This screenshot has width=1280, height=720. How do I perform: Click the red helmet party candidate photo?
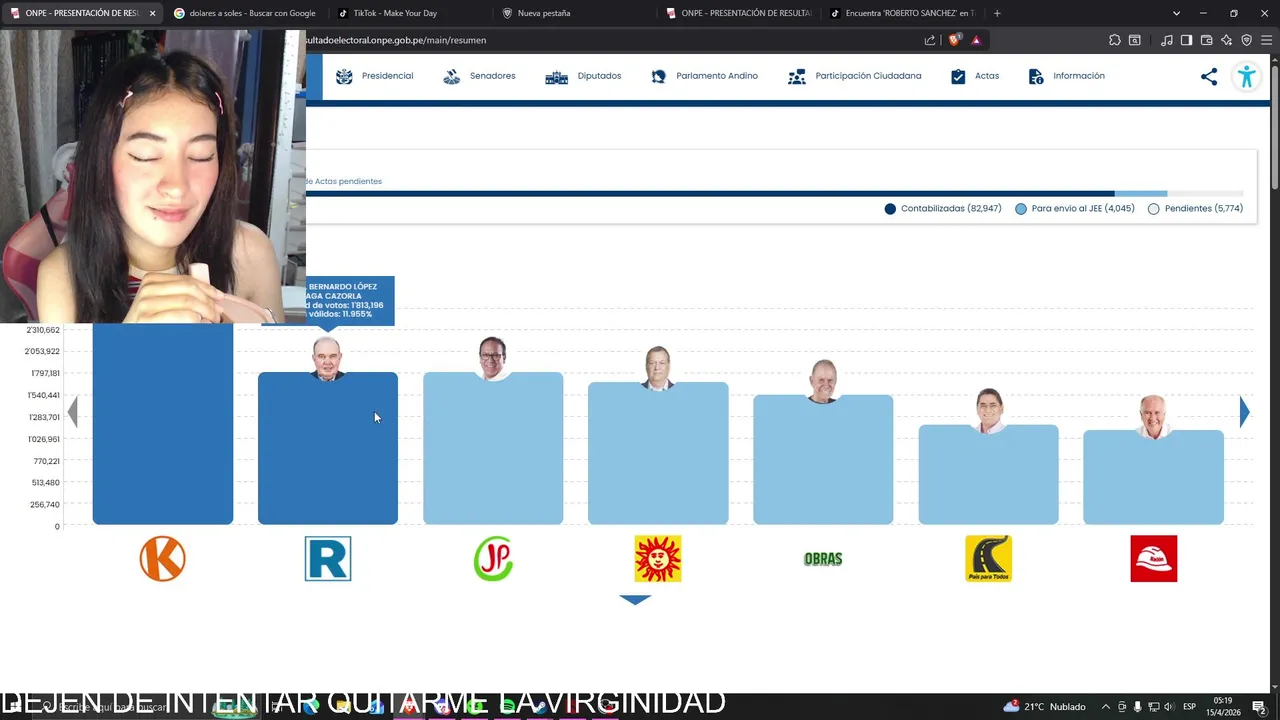click(1153, 417)
